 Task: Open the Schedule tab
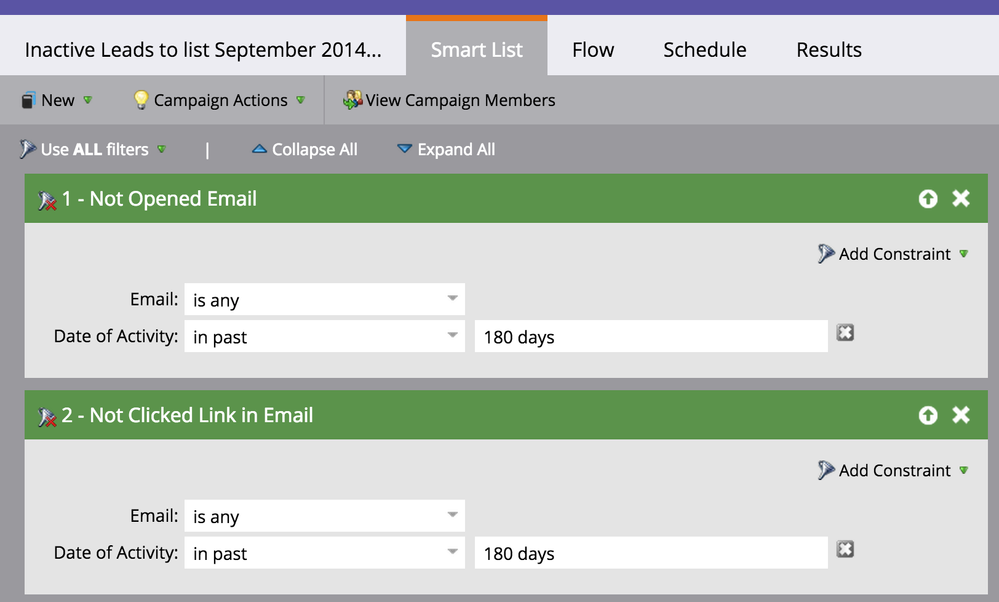705,50
